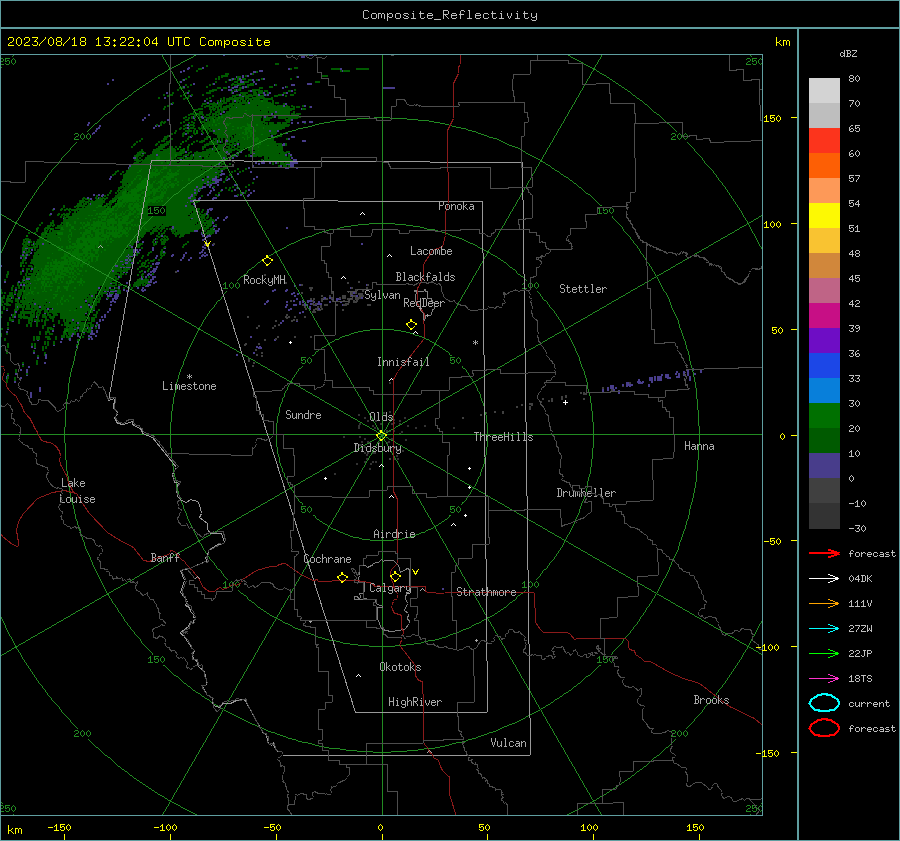Click the red forecast ellipse legend icon
This screenshot has height=841, width=900.
pyautogui.click(x=824, y=727)
